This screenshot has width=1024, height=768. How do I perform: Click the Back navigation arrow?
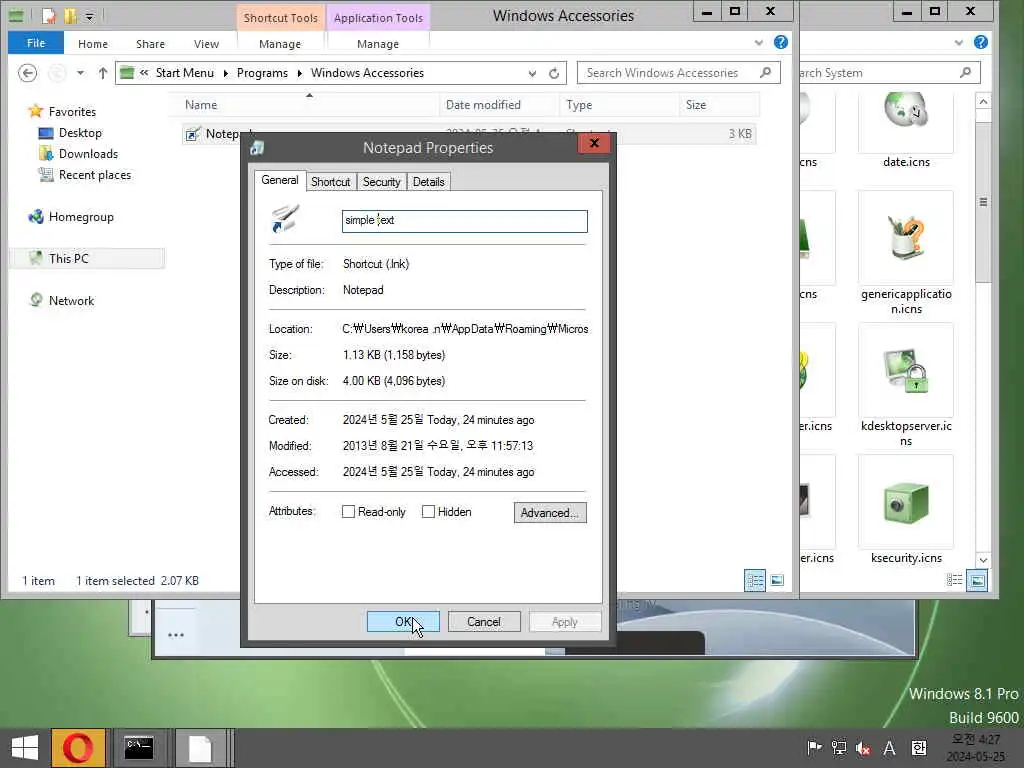click(x=27, y=72)
